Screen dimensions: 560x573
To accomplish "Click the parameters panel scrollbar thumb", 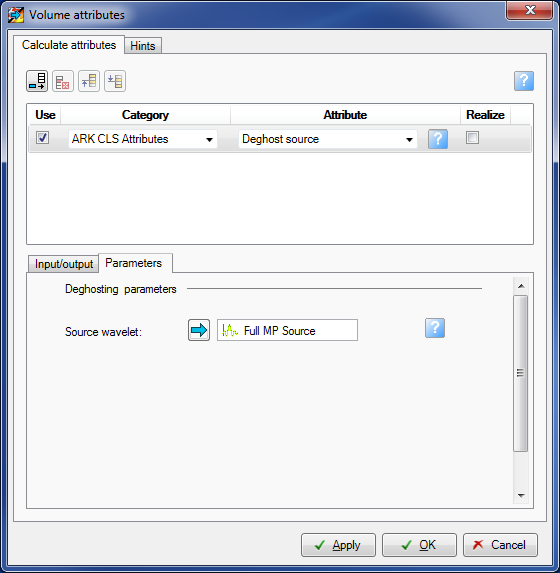I will (x=521, y=373).
